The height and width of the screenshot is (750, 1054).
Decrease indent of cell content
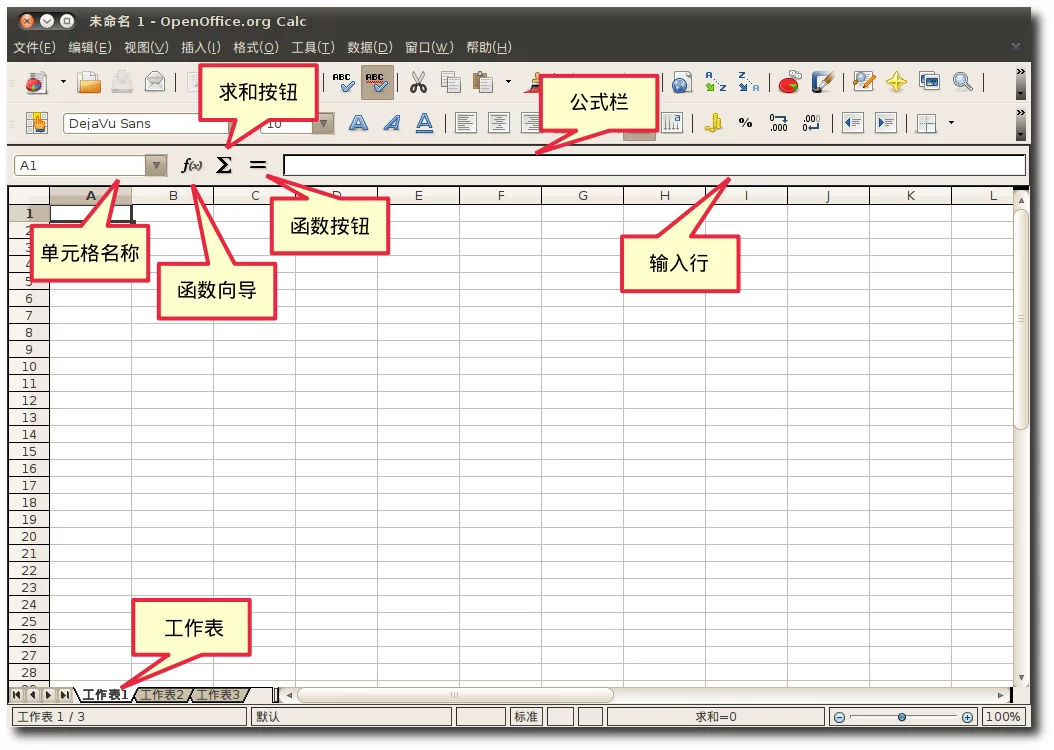[852, 123]
